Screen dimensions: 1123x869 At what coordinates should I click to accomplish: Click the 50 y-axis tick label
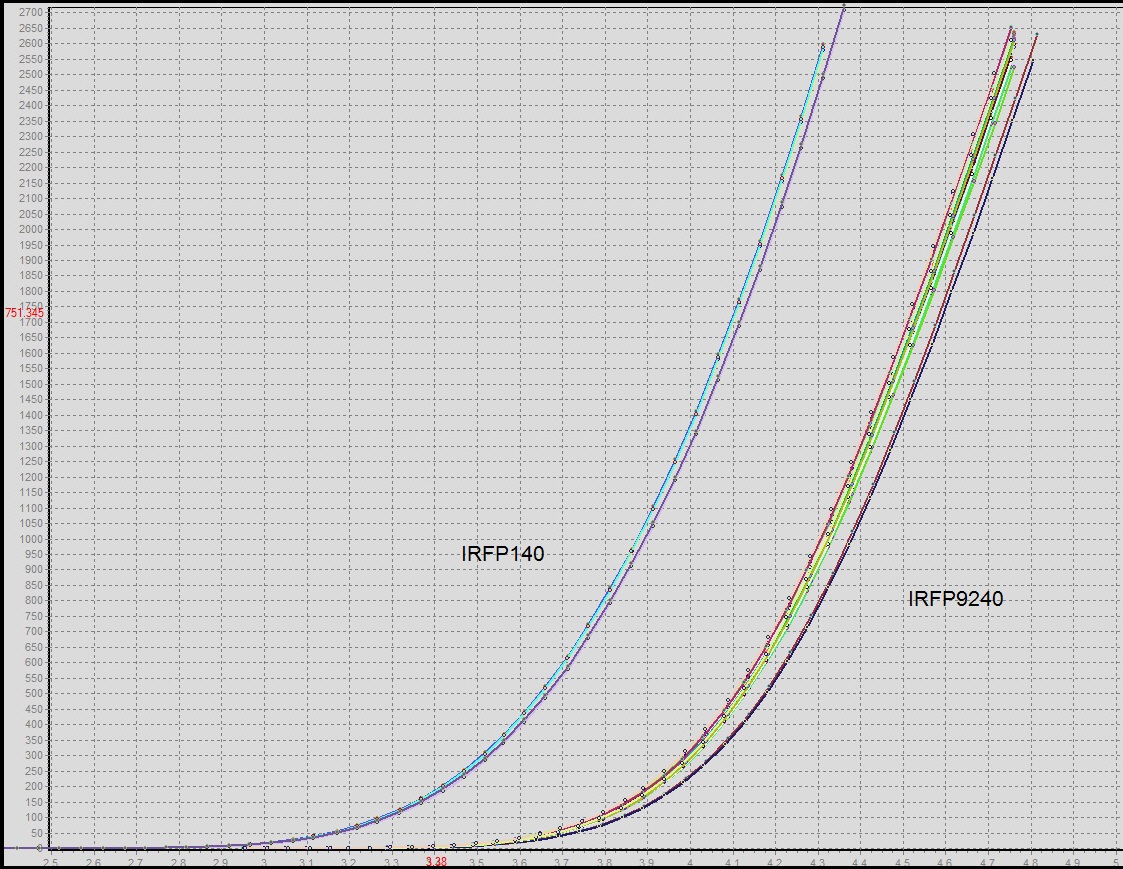pyautogui.click(x=36, y=833)
